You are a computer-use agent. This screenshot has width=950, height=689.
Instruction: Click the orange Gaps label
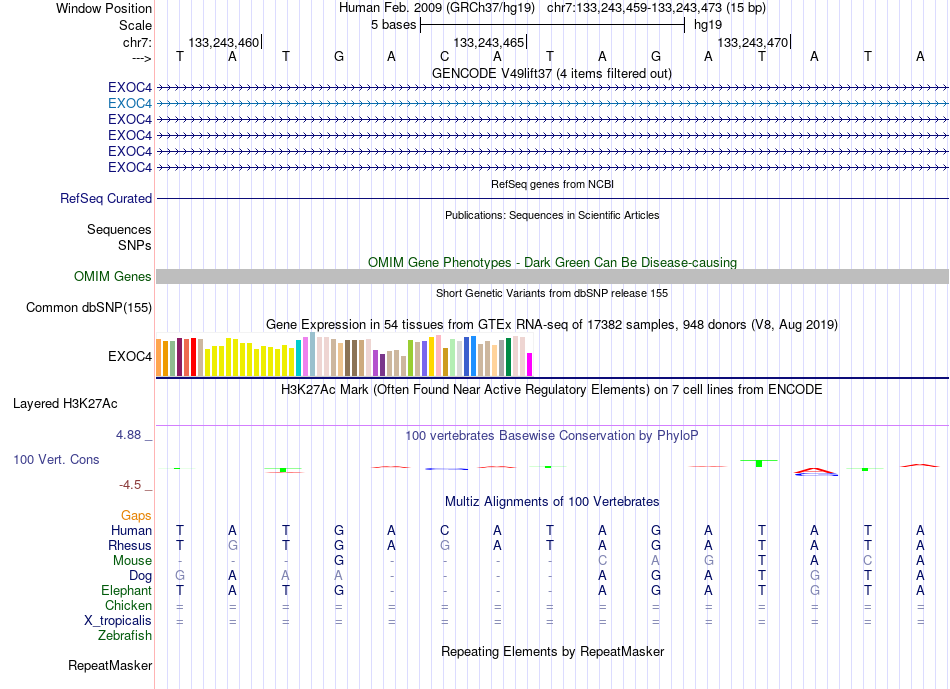tap(136, 516)
